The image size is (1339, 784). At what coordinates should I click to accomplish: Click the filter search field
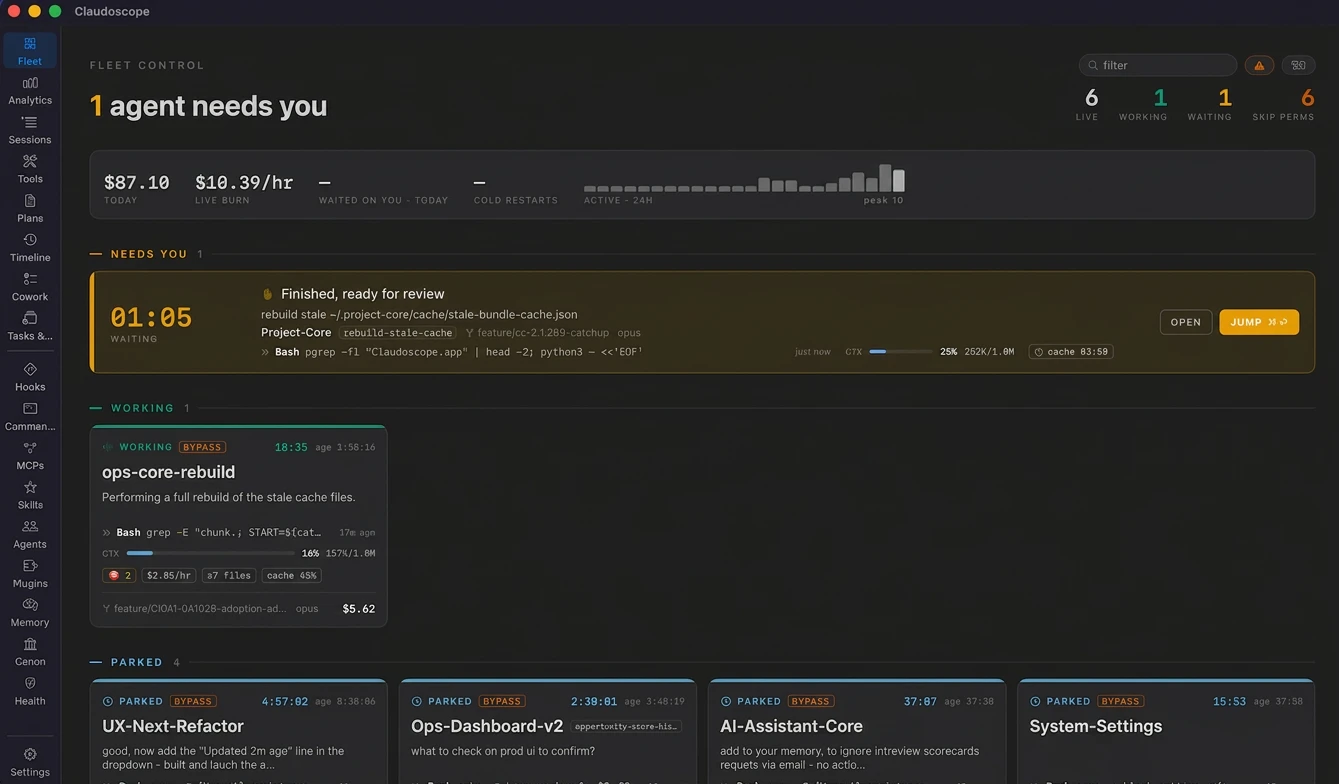click(x=1158, y=65)
